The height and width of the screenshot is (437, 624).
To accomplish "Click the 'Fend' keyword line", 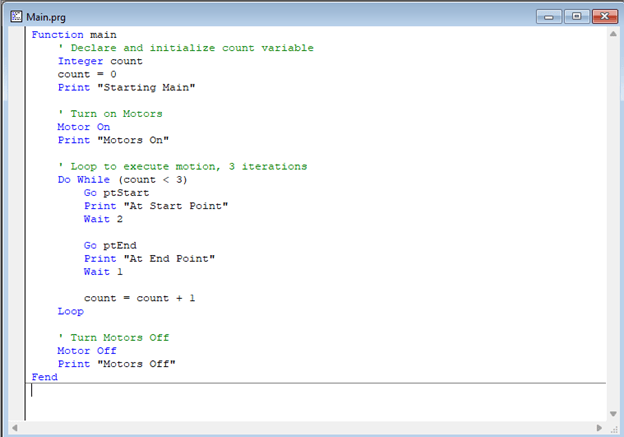I will coord(45,377).
